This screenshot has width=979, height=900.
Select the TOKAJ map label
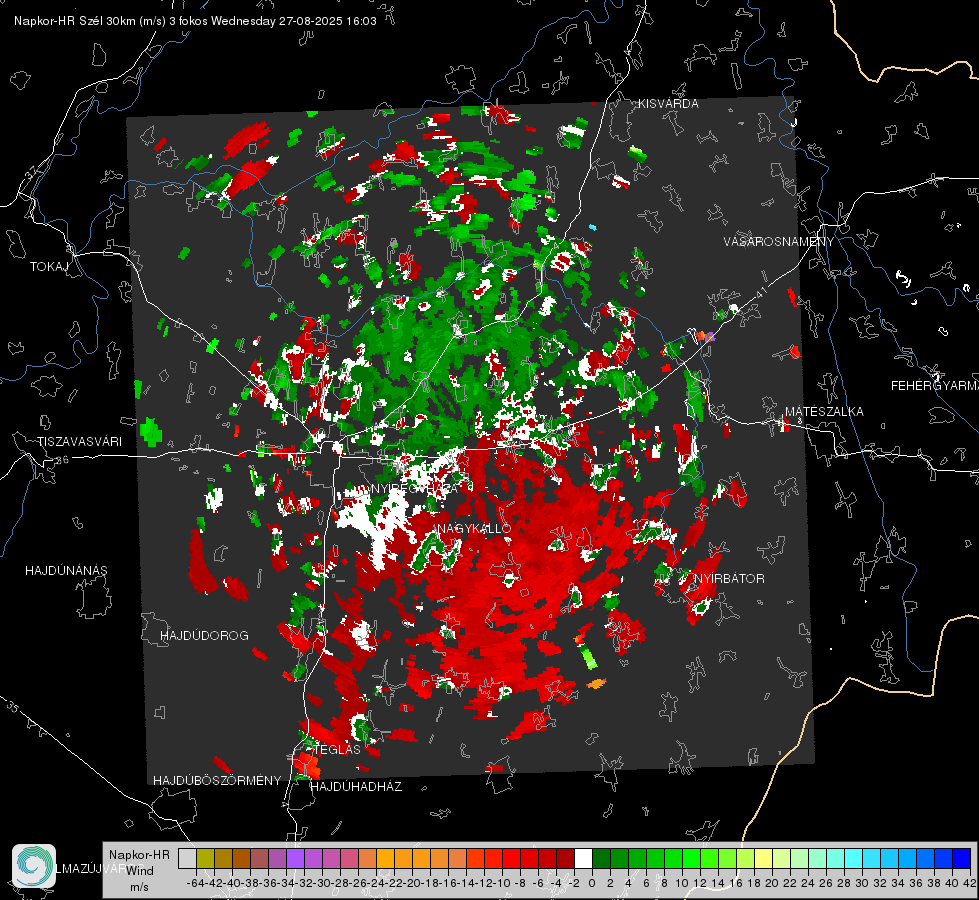(49, 267)
